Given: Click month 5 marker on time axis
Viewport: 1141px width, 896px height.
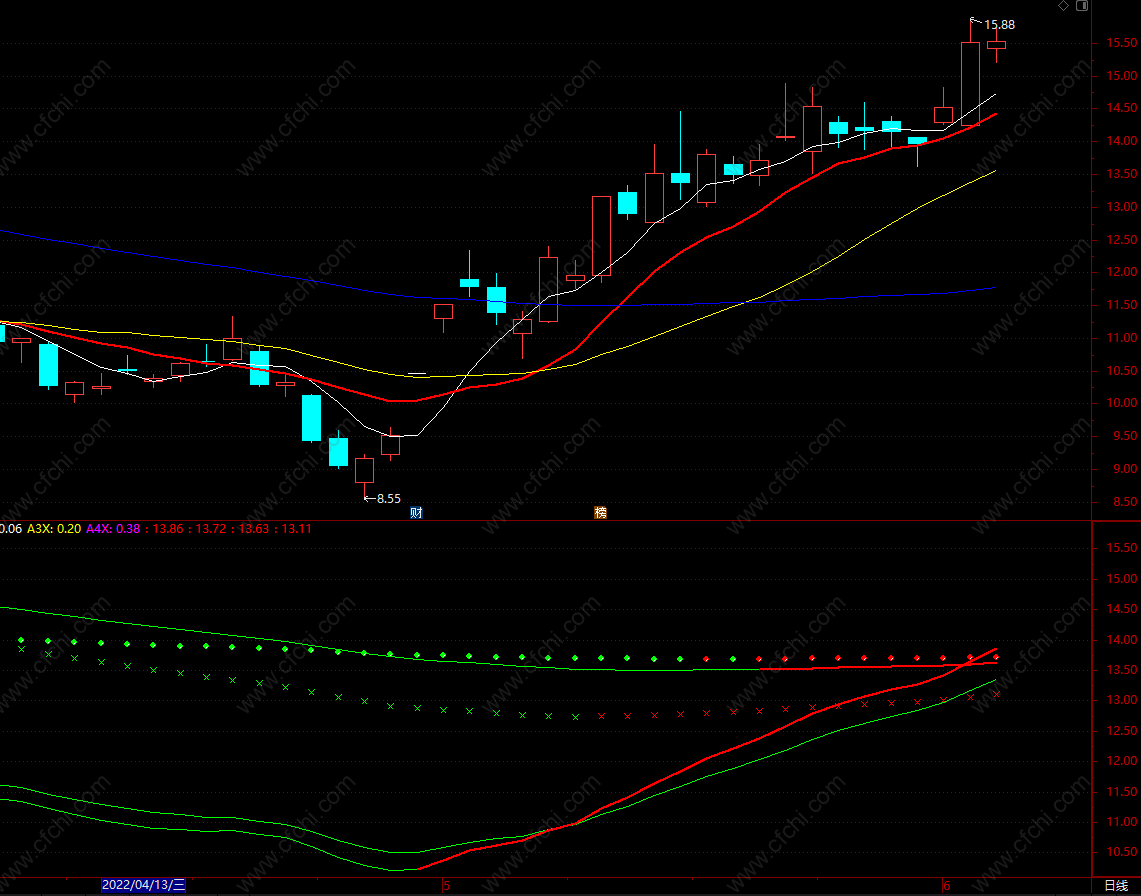Looking at the screenshot, I should 447,886.
